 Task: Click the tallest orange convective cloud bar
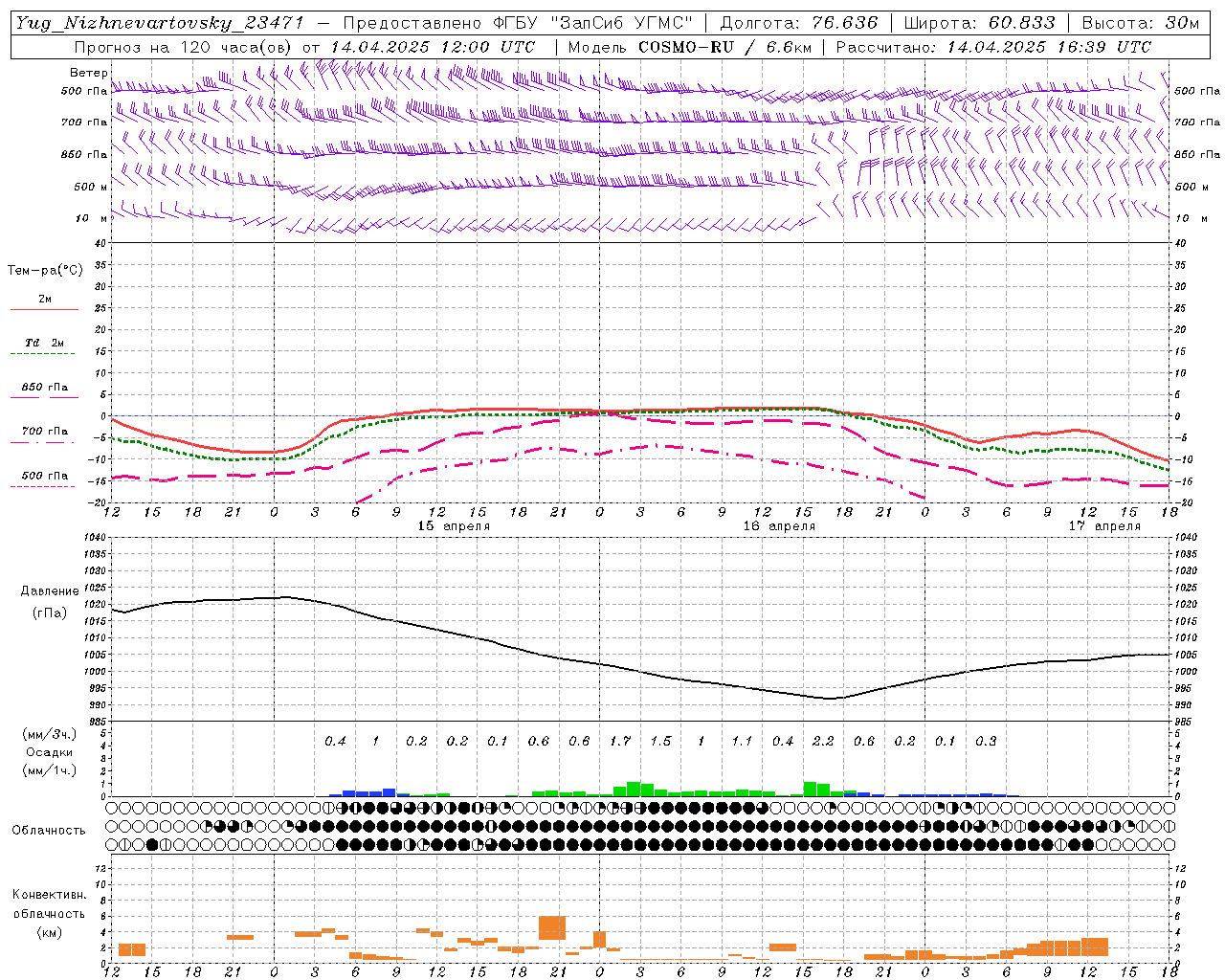(x=552, y=928)
